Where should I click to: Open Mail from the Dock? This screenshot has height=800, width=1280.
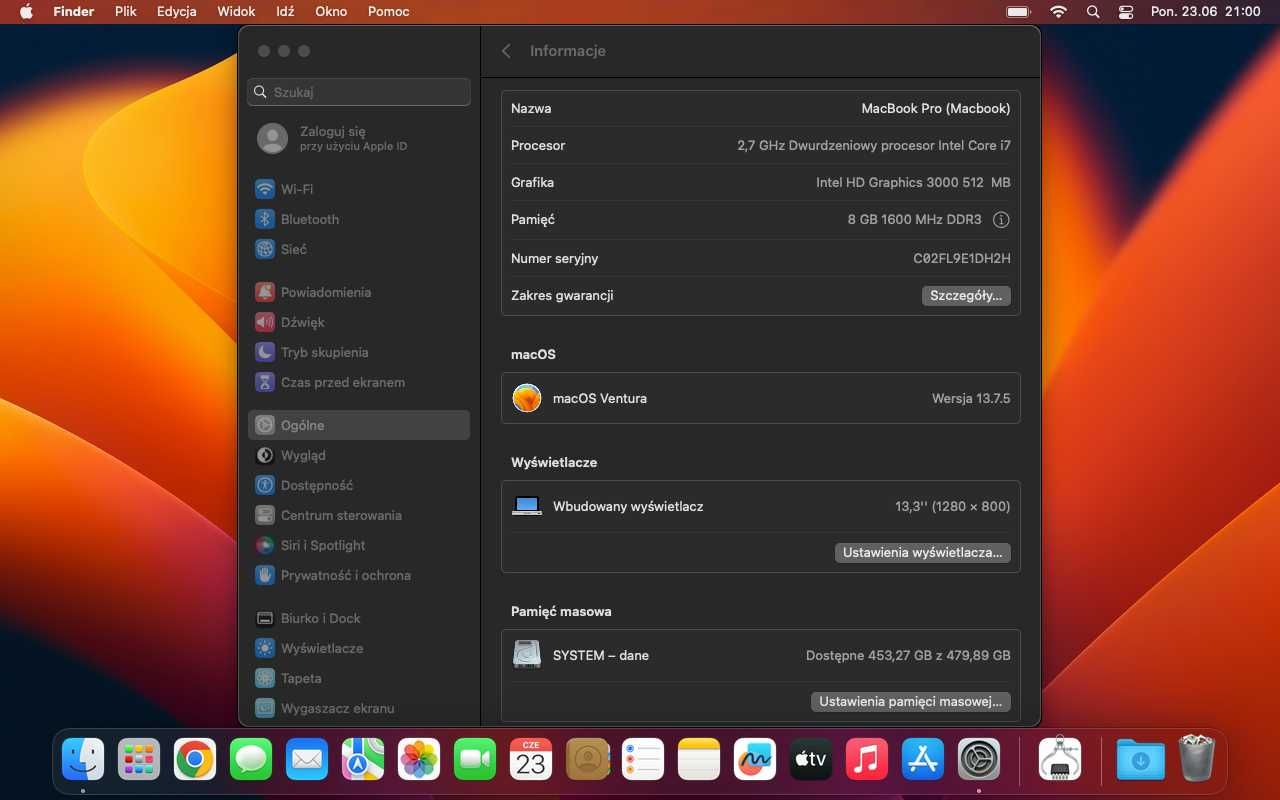pos(307,760)
